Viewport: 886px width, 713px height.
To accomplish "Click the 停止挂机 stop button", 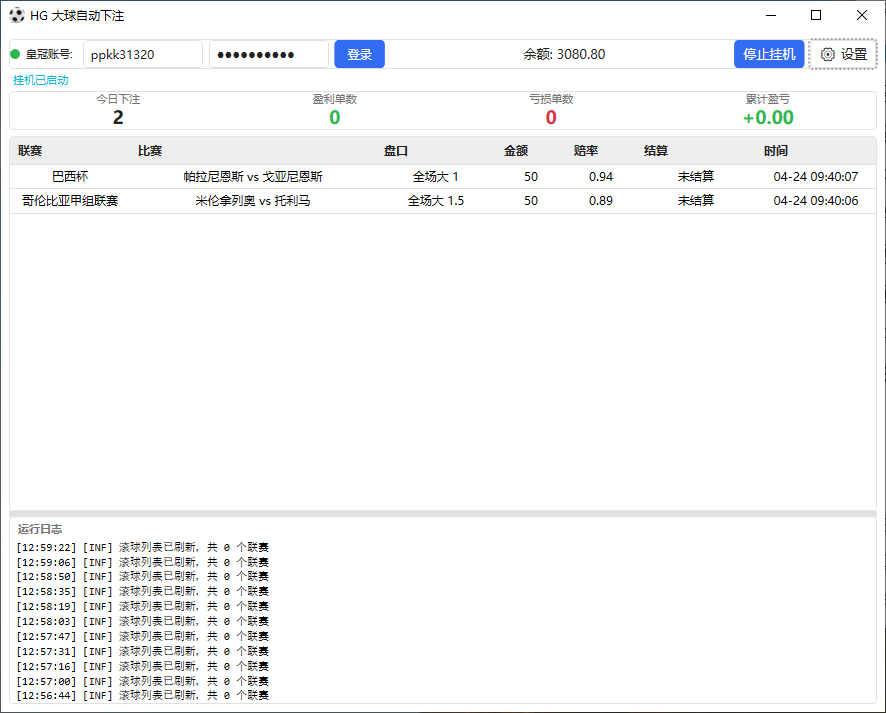I will (x=769, y=55).
